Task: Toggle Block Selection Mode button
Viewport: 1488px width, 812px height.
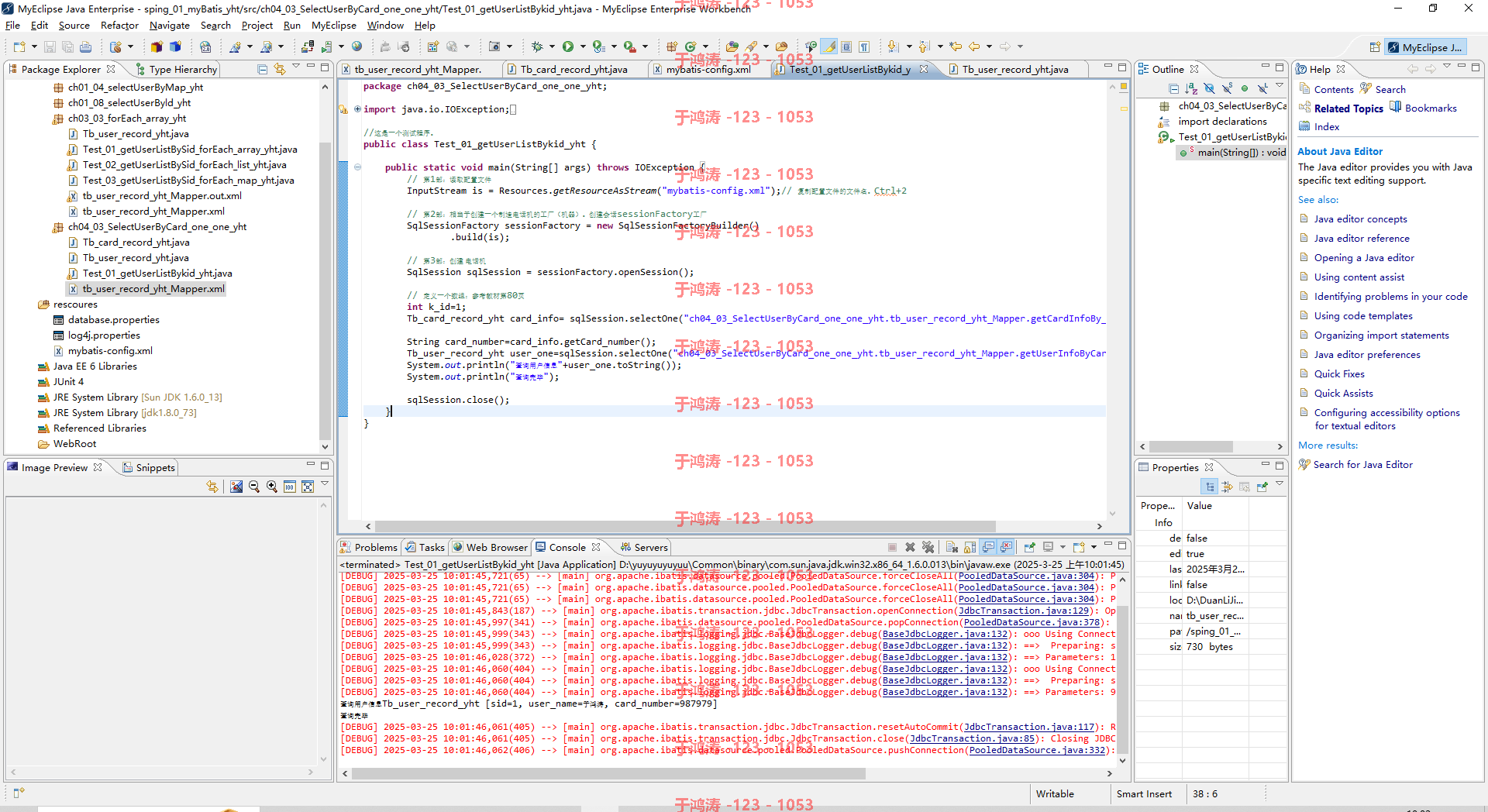Action: 846,46
